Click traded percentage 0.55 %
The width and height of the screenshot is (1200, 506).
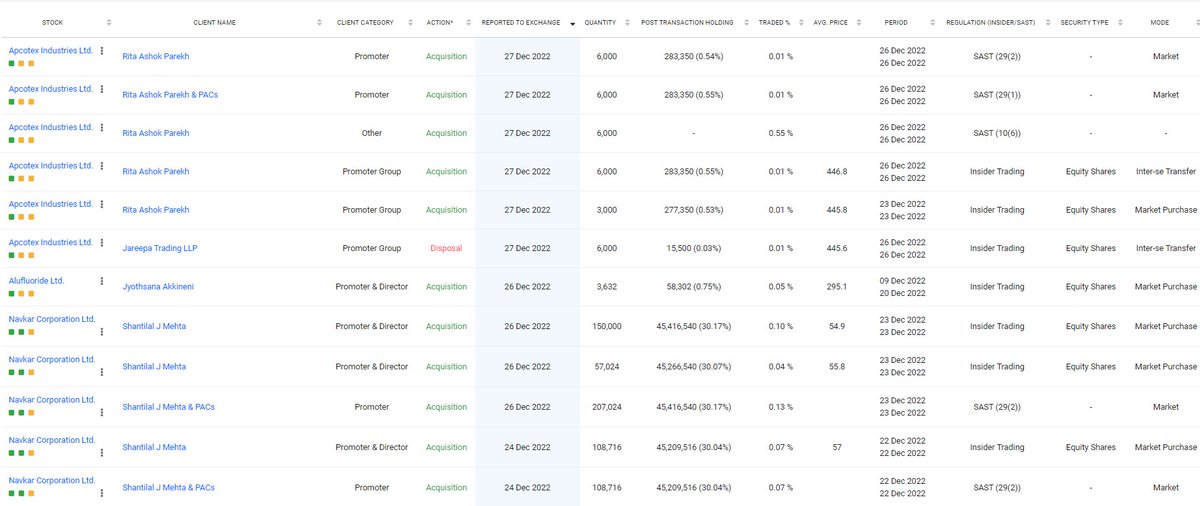pyautogui.click(x=781, y=133)
